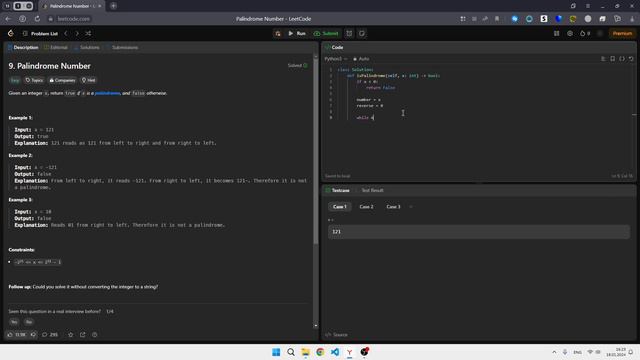This screenshot has height=360, width=640.
Task: Expand the Hint tag
Action: 89,80
